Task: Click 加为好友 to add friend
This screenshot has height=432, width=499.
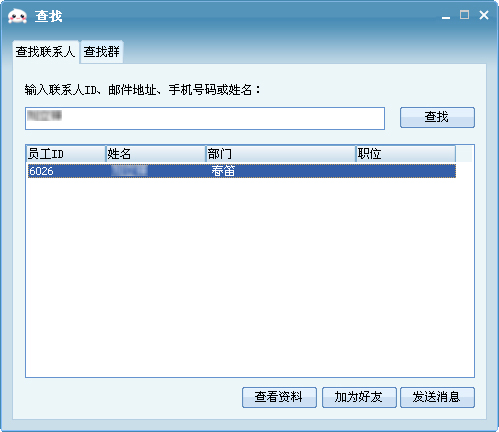Action: 359,397
